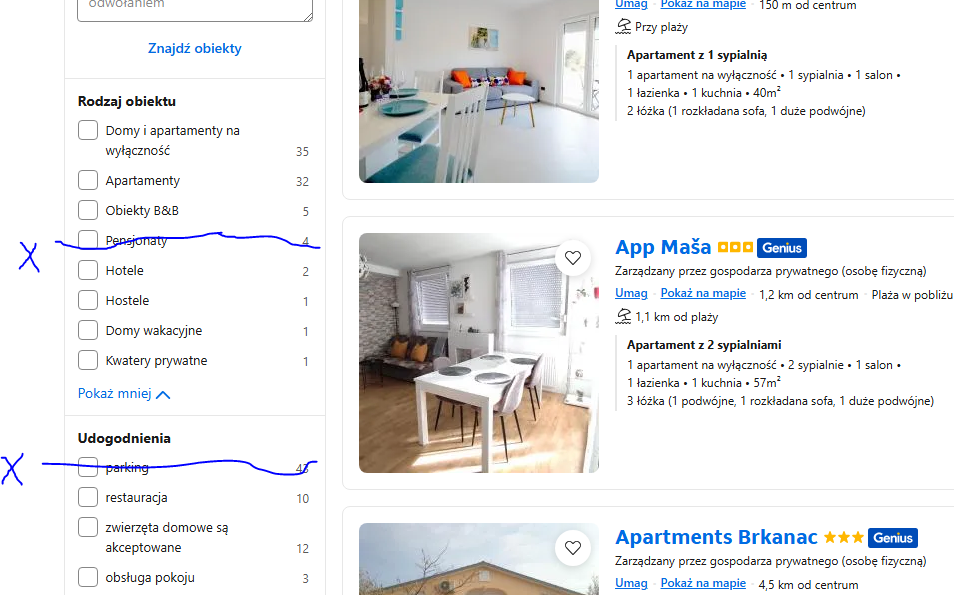Image resolution: width=954 pixels, height=595 pixels.
Task: Click Umag link under Apartments Brkanac
Action: [x=631, y=583]
